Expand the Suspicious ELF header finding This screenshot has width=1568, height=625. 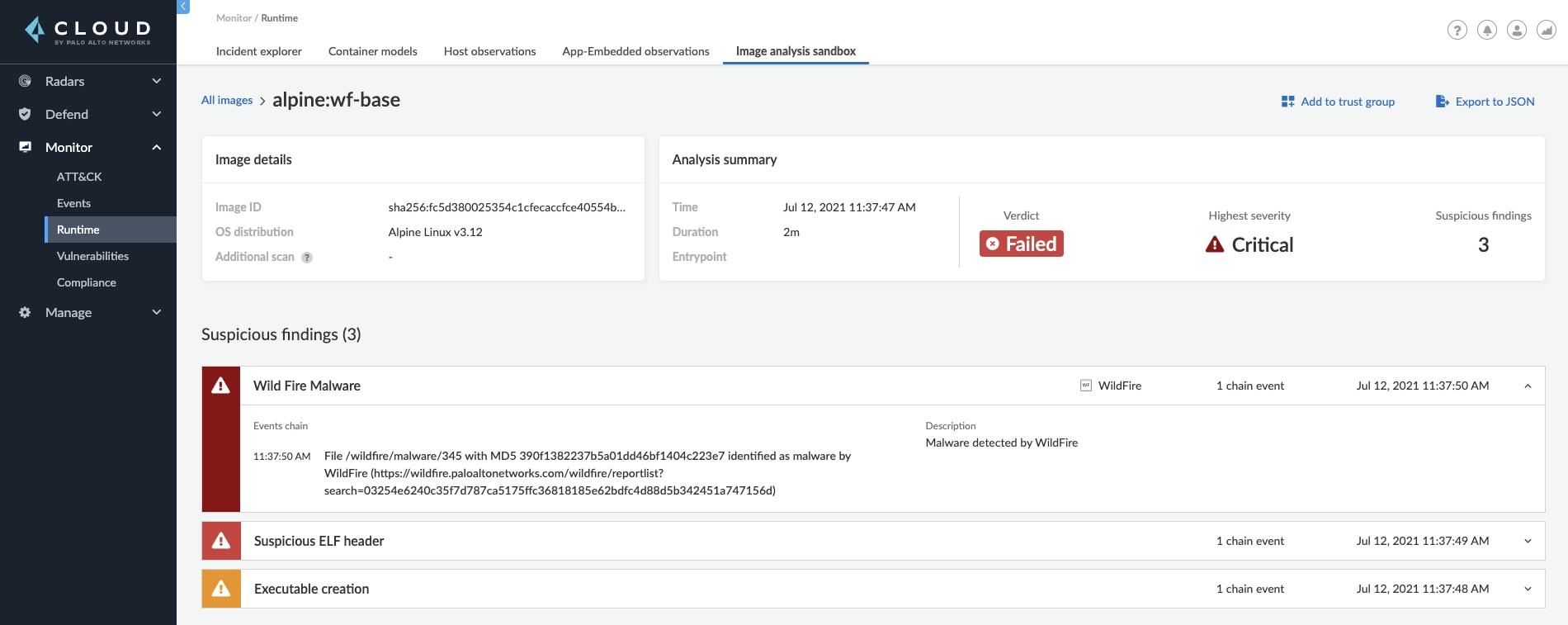tap(1528, 541)
